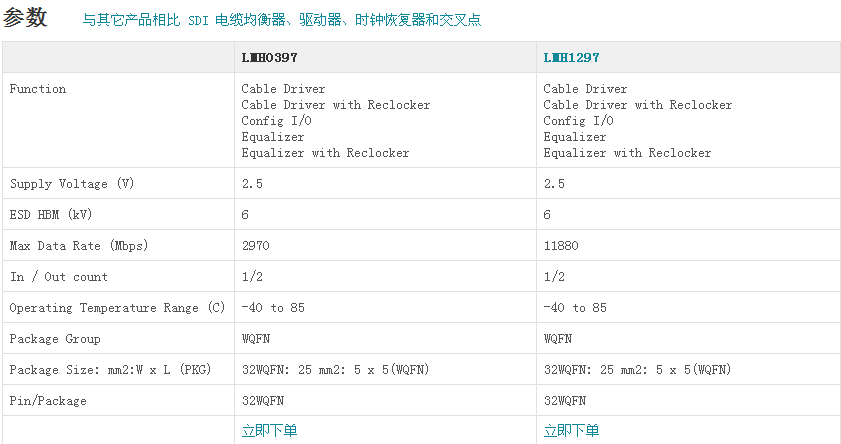Viewport: 841px width, 444px height.
Task: Click the SDI 电缆均衡器 comparison subtitle text
Action: coord(281,20)
